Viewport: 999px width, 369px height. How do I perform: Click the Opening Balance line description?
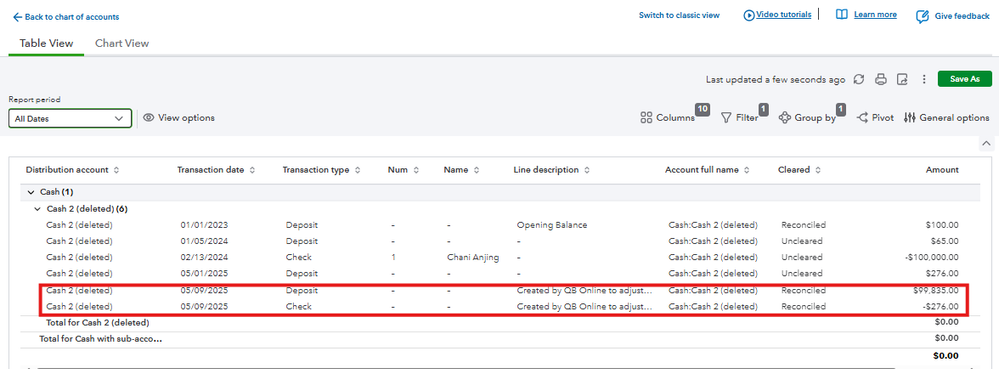pos(552,225)
